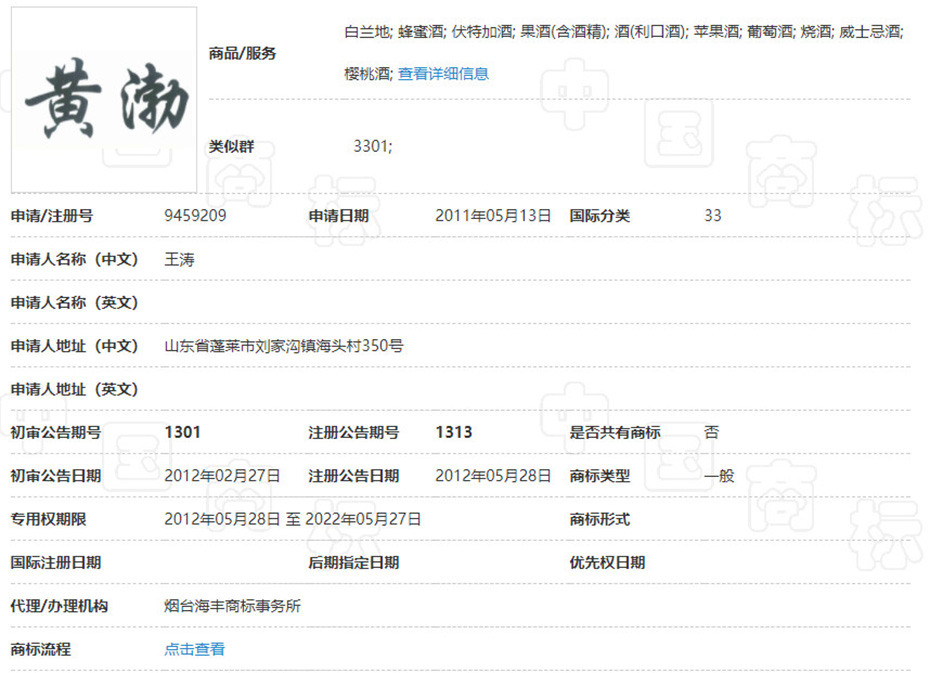This screenshot has width=930, height=673.
Task: Click the similar group code 3301;
Action: [x=373, y=146]
